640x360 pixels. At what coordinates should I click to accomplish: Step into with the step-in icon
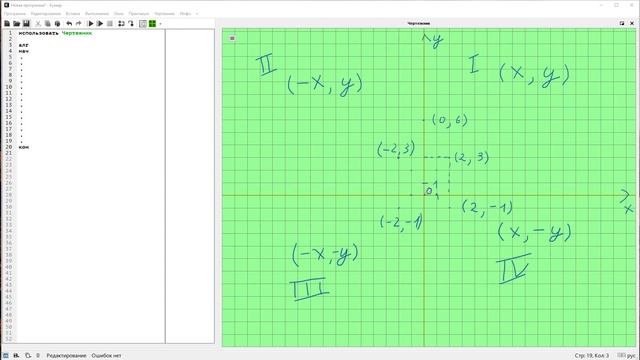click(131, 24)
